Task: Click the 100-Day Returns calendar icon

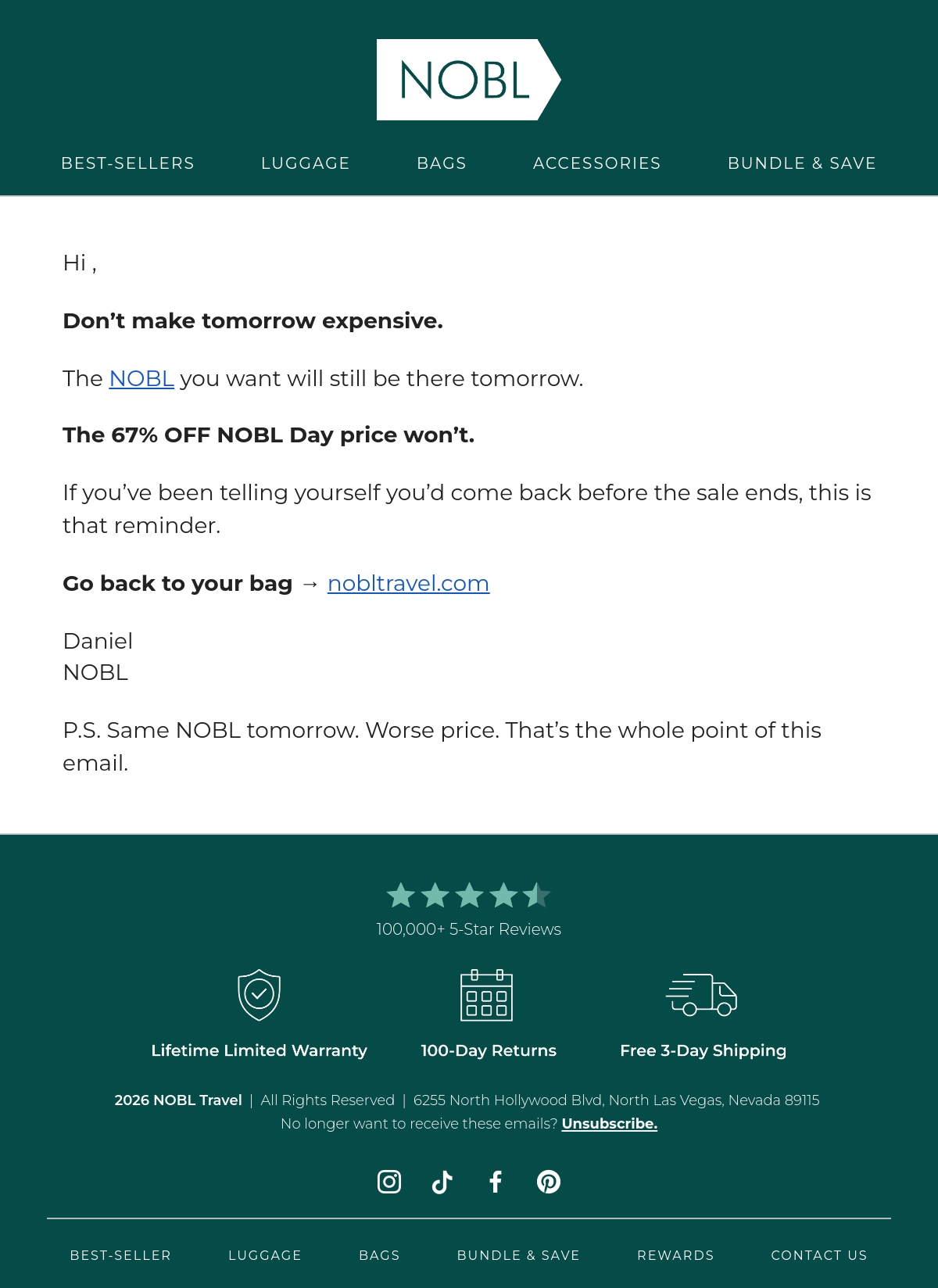Action: [486, 995]
